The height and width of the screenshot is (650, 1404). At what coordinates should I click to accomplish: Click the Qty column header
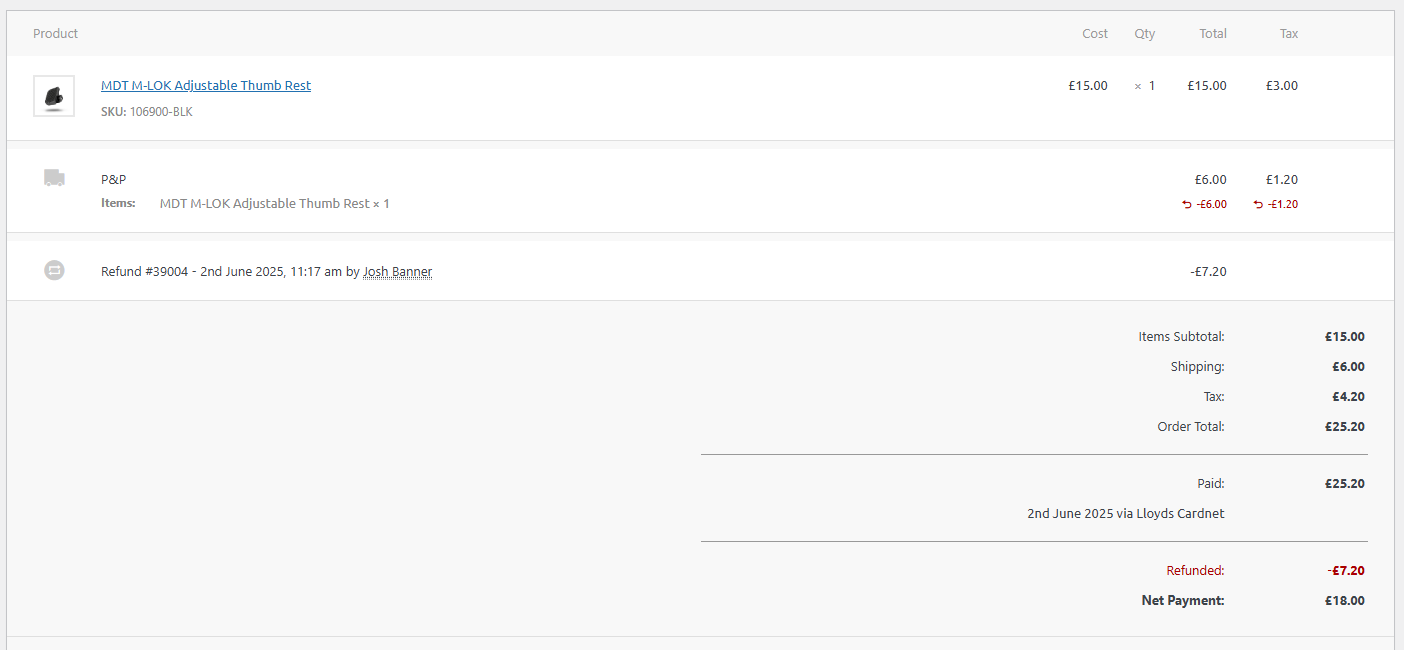[1144, 34]
